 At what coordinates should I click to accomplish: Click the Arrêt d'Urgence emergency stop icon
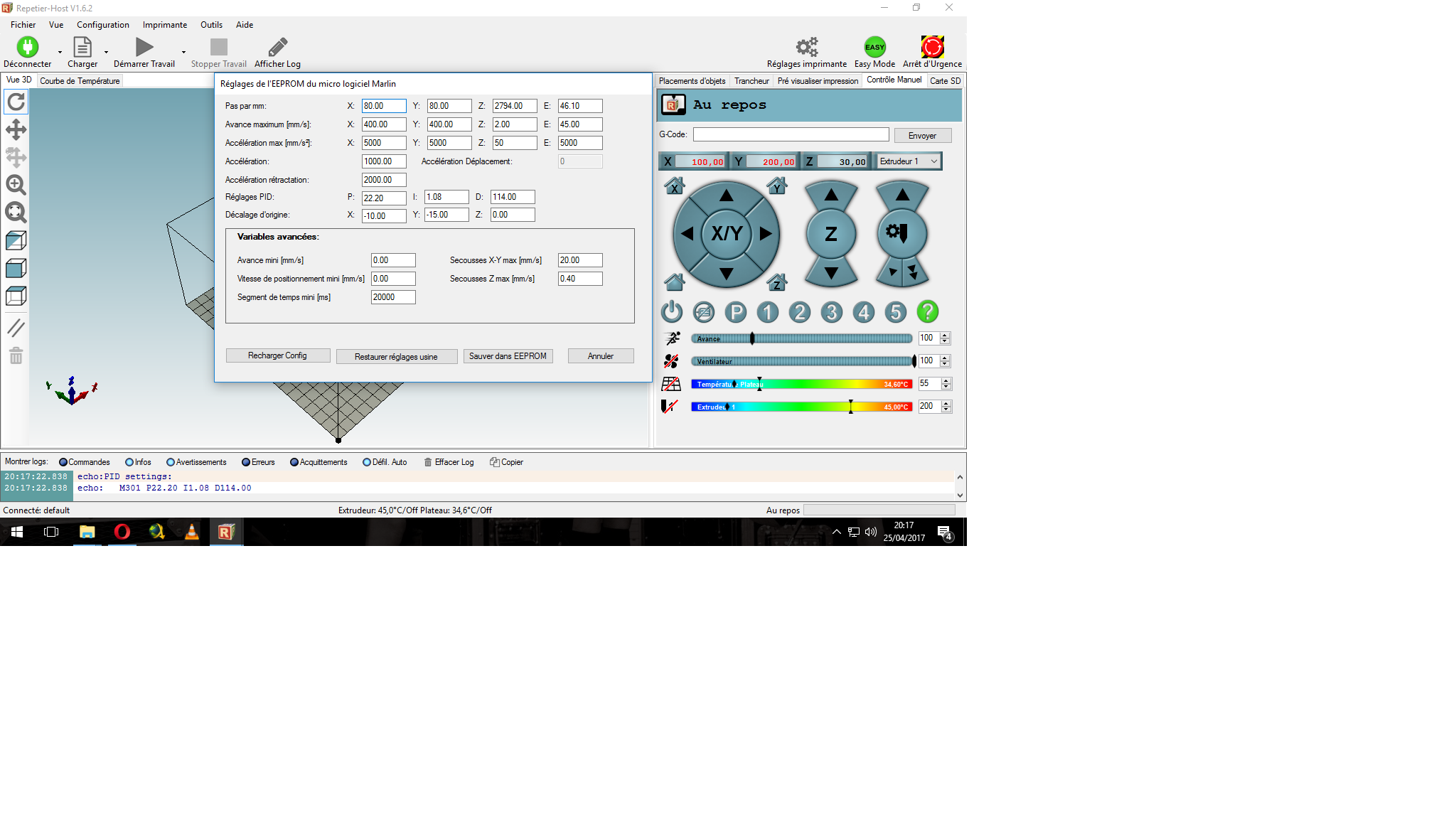(932, 48)
